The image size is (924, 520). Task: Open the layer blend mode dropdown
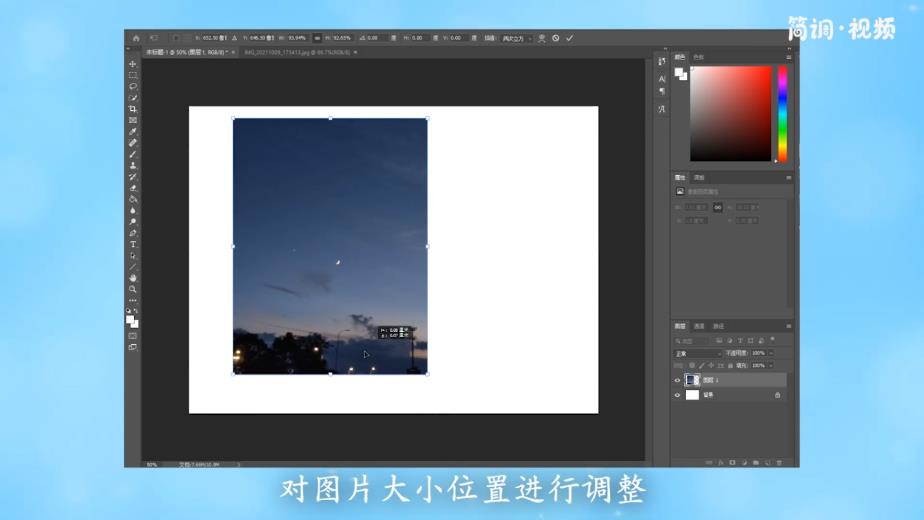point(697,353)
